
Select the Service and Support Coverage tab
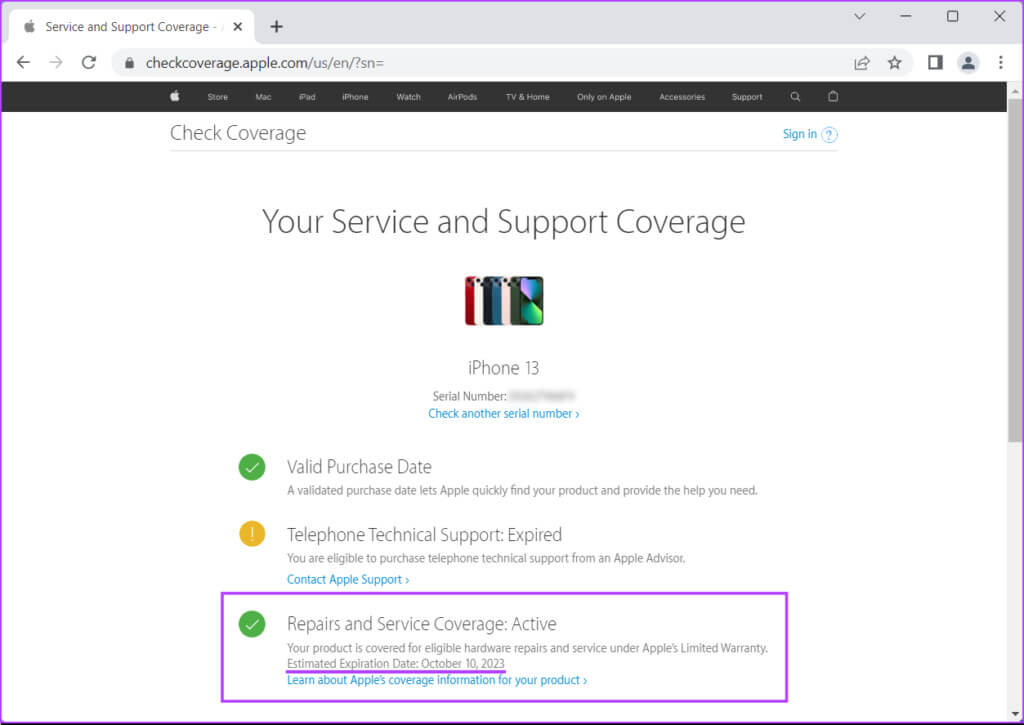coord(131,27)
